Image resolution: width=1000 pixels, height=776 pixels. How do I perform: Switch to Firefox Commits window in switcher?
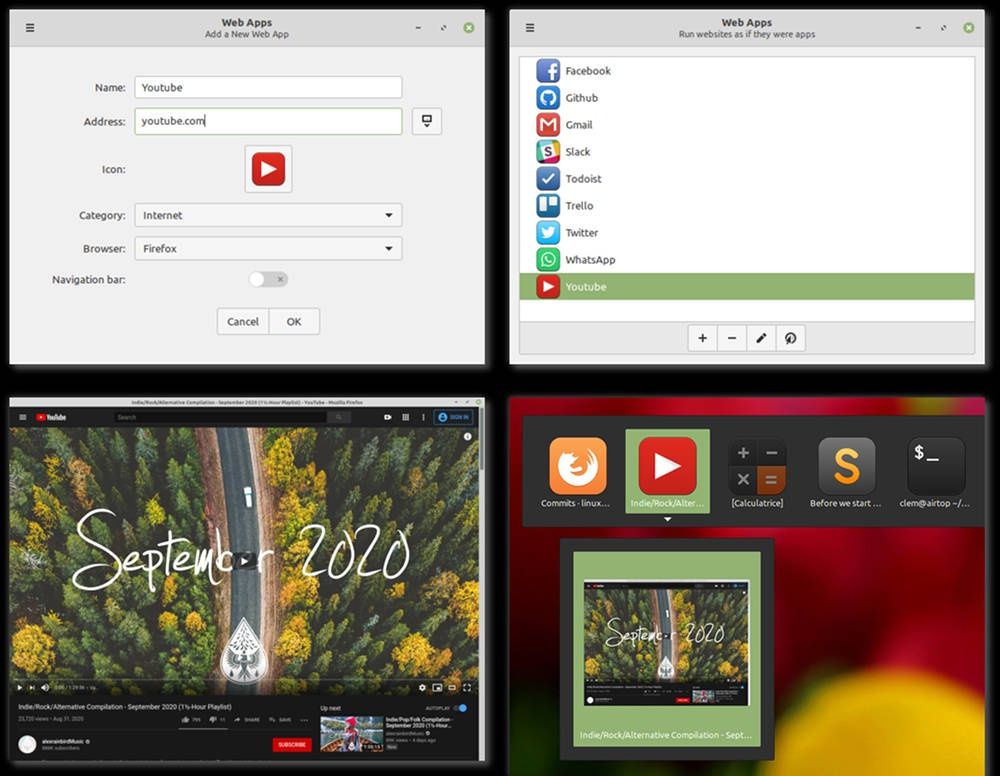(577, 472)
